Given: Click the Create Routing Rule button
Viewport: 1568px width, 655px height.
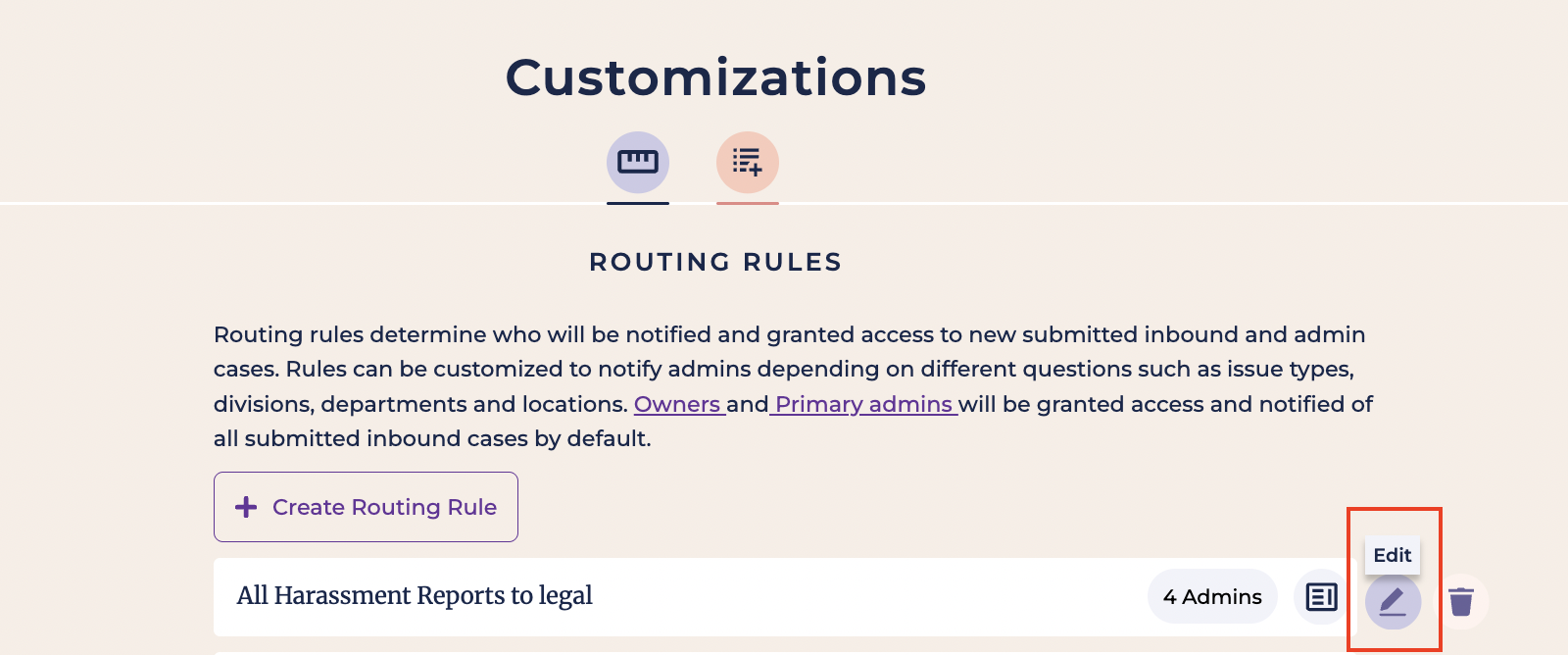Looking at the screenshot, I should click(x=366, y=507).
